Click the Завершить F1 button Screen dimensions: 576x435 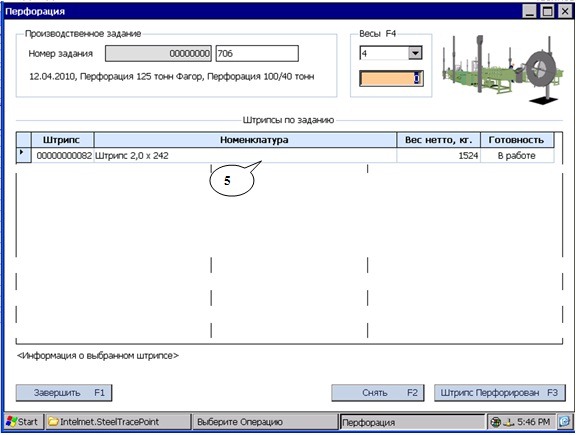coord(64,393)
